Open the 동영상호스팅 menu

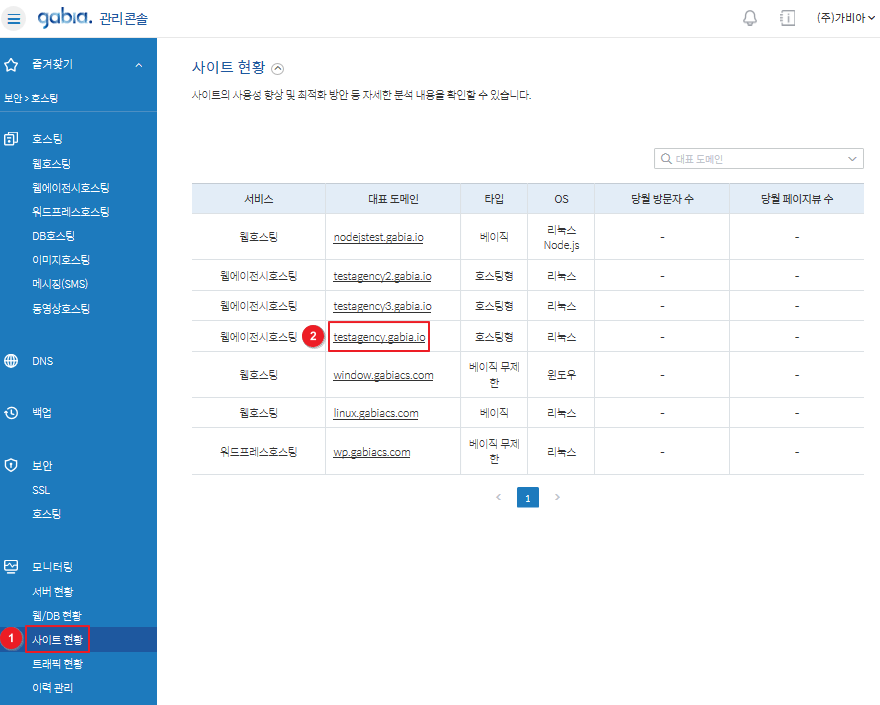coord(61,308)
